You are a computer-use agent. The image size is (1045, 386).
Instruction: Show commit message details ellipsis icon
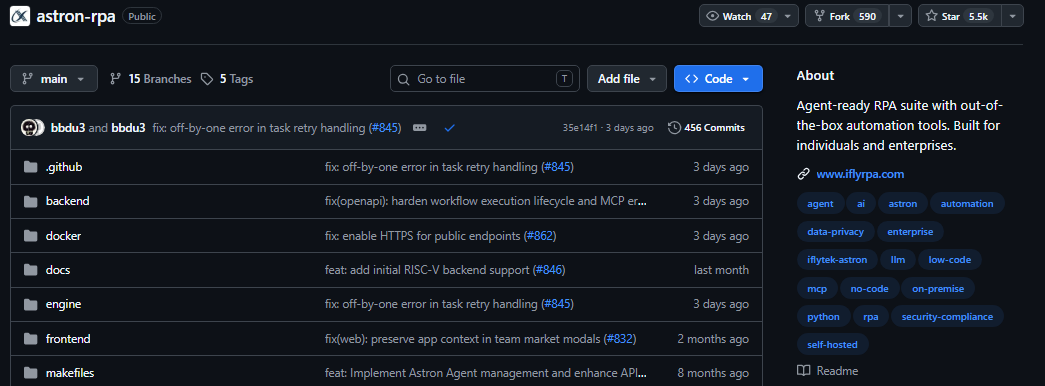coord(419,127)
